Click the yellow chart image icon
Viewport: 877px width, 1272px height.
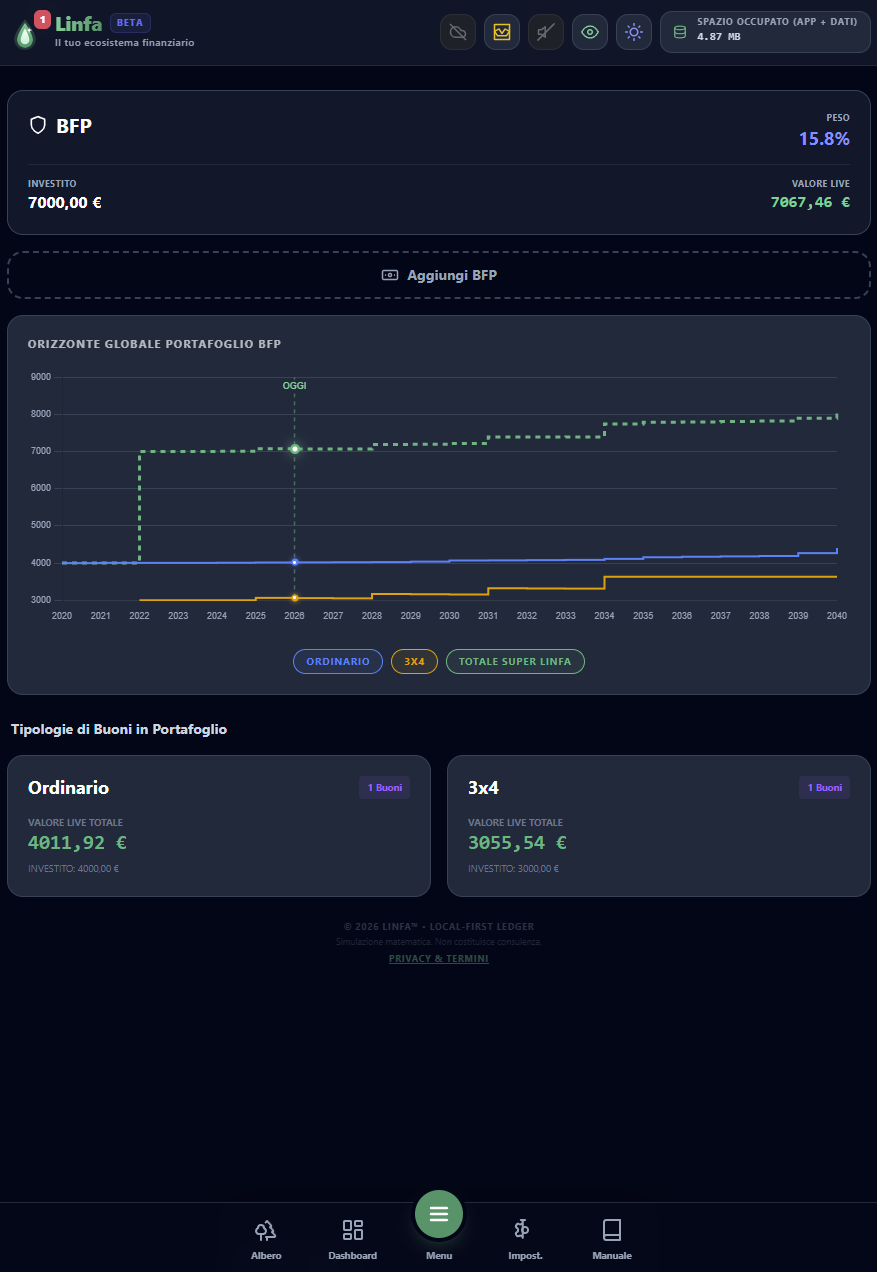tap(502, 32)
